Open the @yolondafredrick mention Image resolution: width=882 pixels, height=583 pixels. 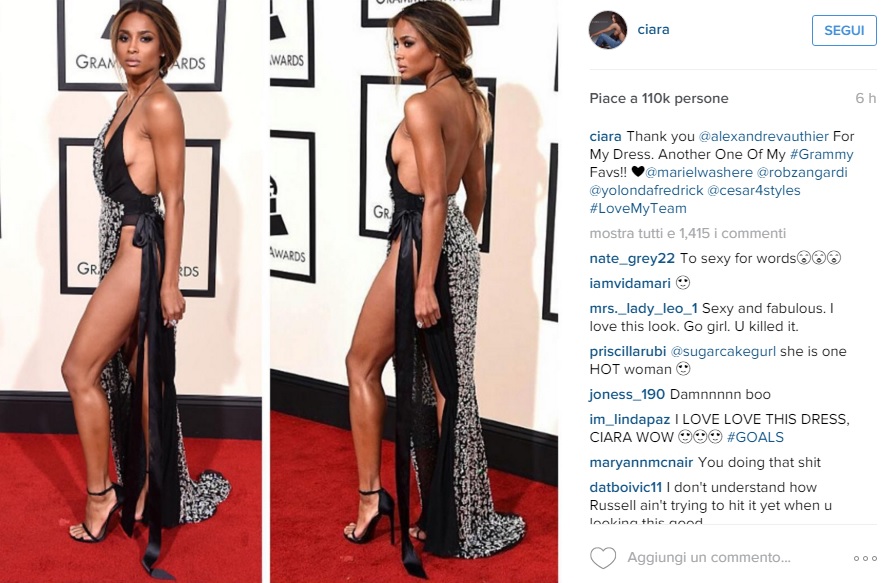click(646, 190)
